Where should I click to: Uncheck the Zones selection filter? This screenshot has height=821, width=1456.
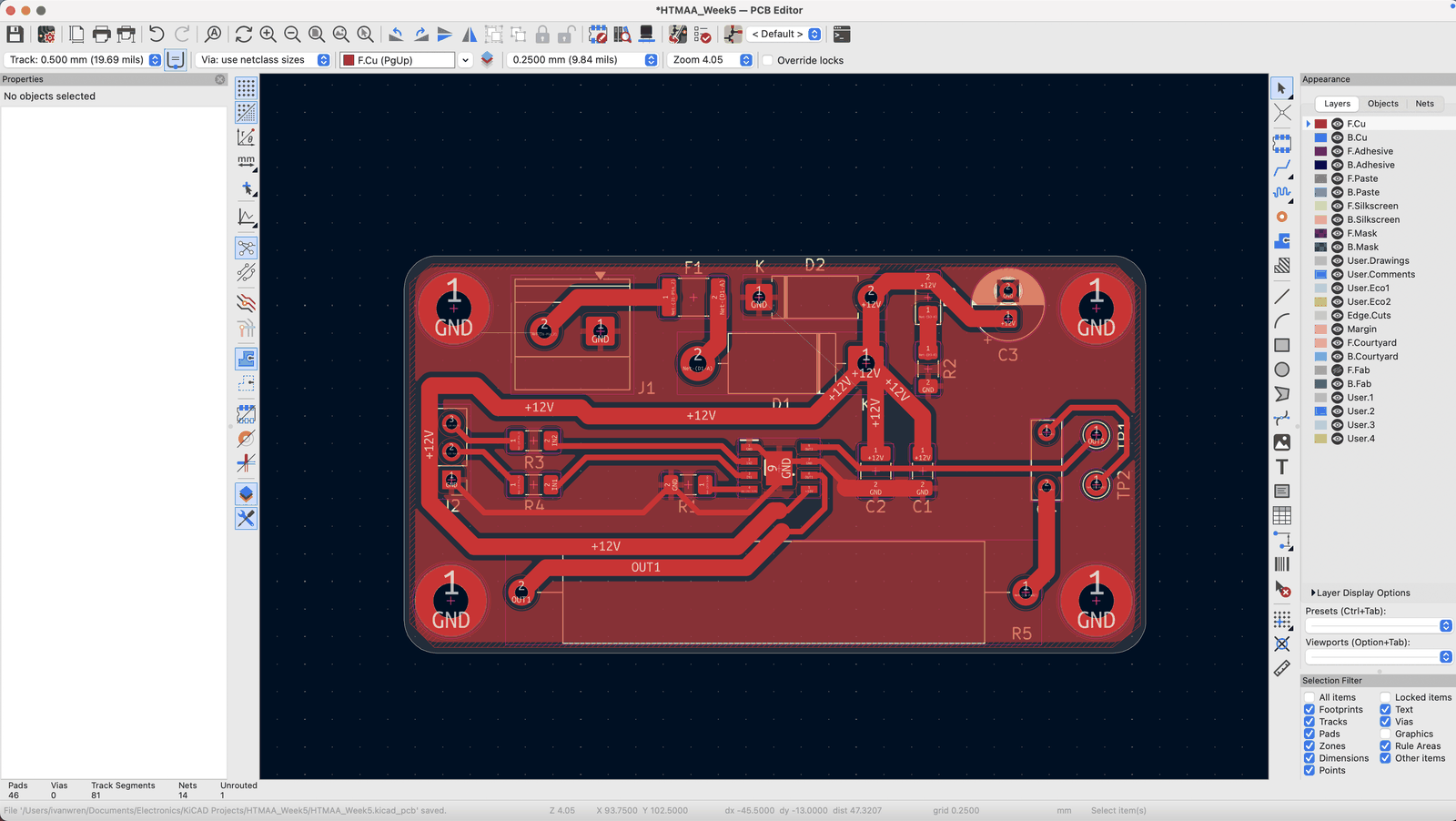(1309, 745)
